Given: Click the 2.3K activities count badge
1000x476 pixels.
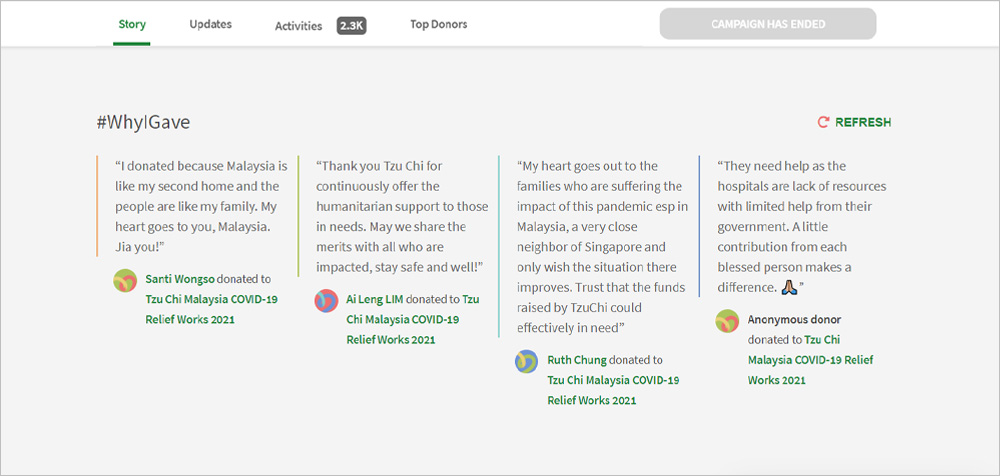Looking at the screenshot, I should [x=352, y=26].
